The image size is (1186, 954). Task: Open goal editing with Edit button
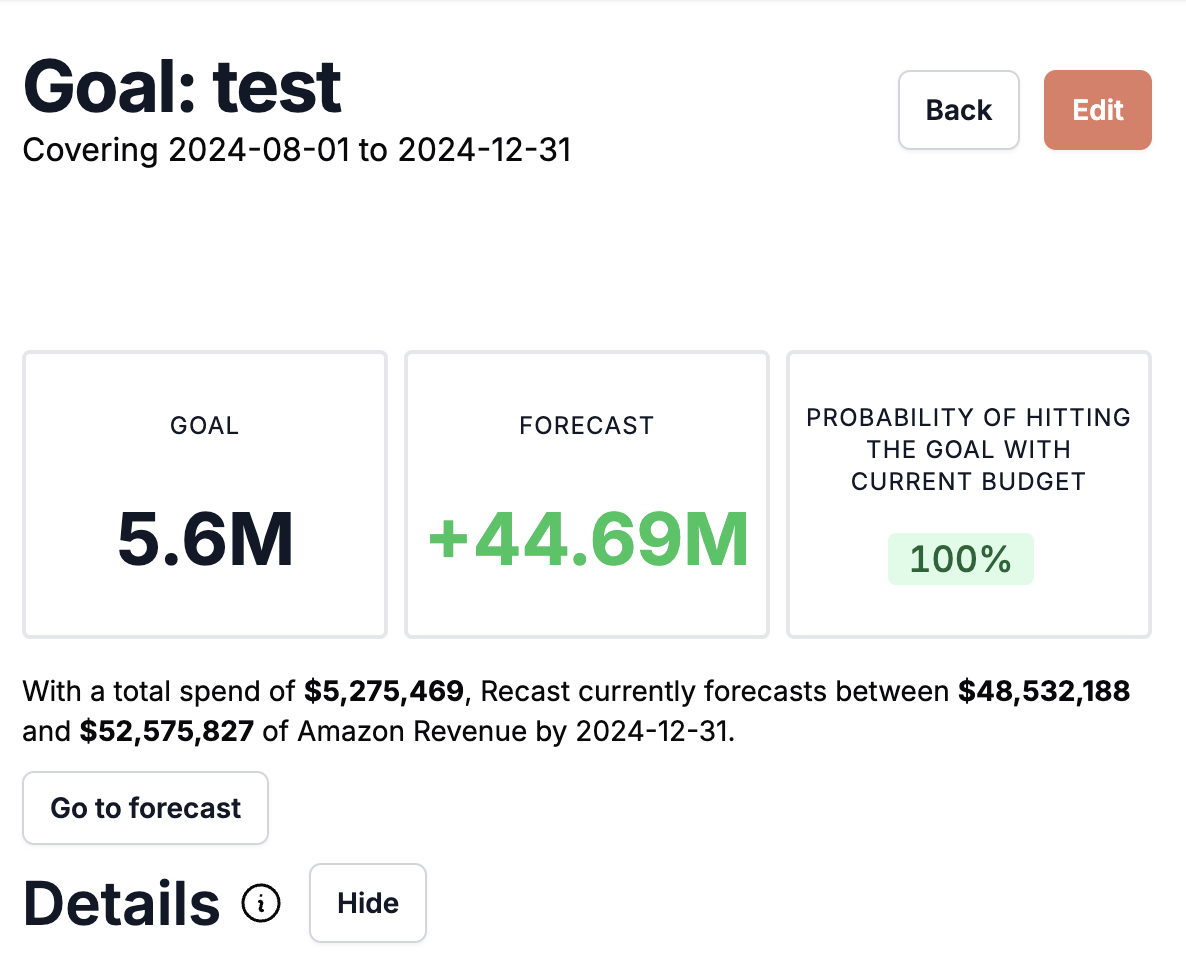pyautogui.click(x=1097, y=110)
